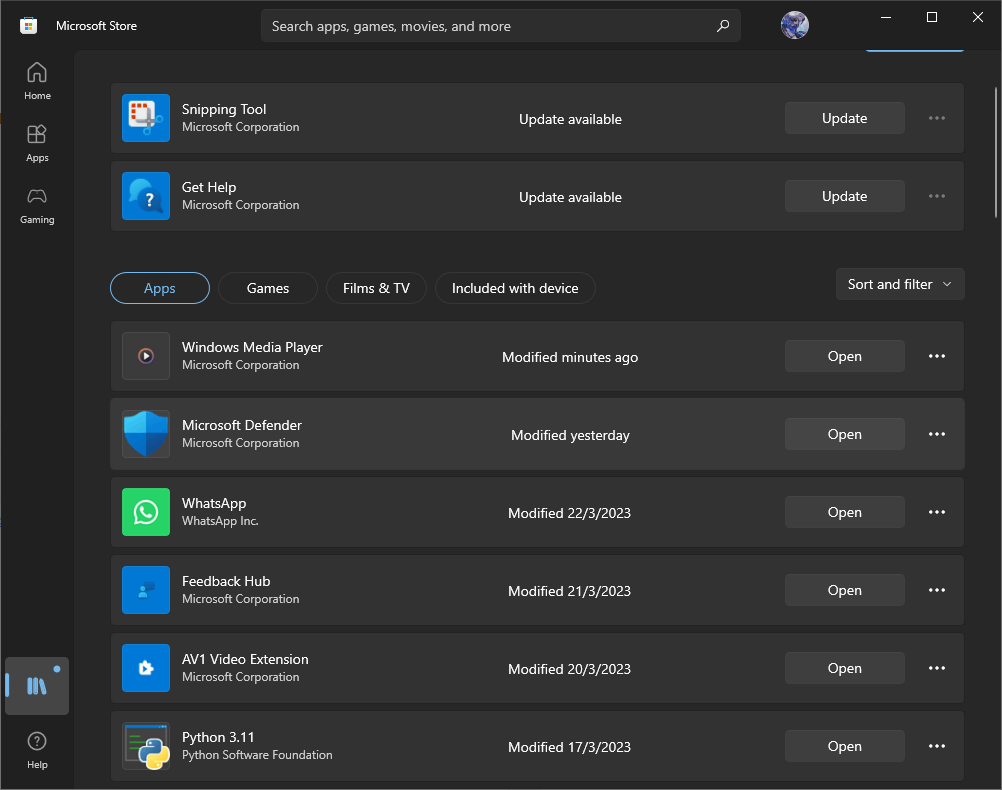Viewport: 1002px width, 790px height.
Task: Click the AV1 Video Extension icon
Action: click(x=146, y=668)
